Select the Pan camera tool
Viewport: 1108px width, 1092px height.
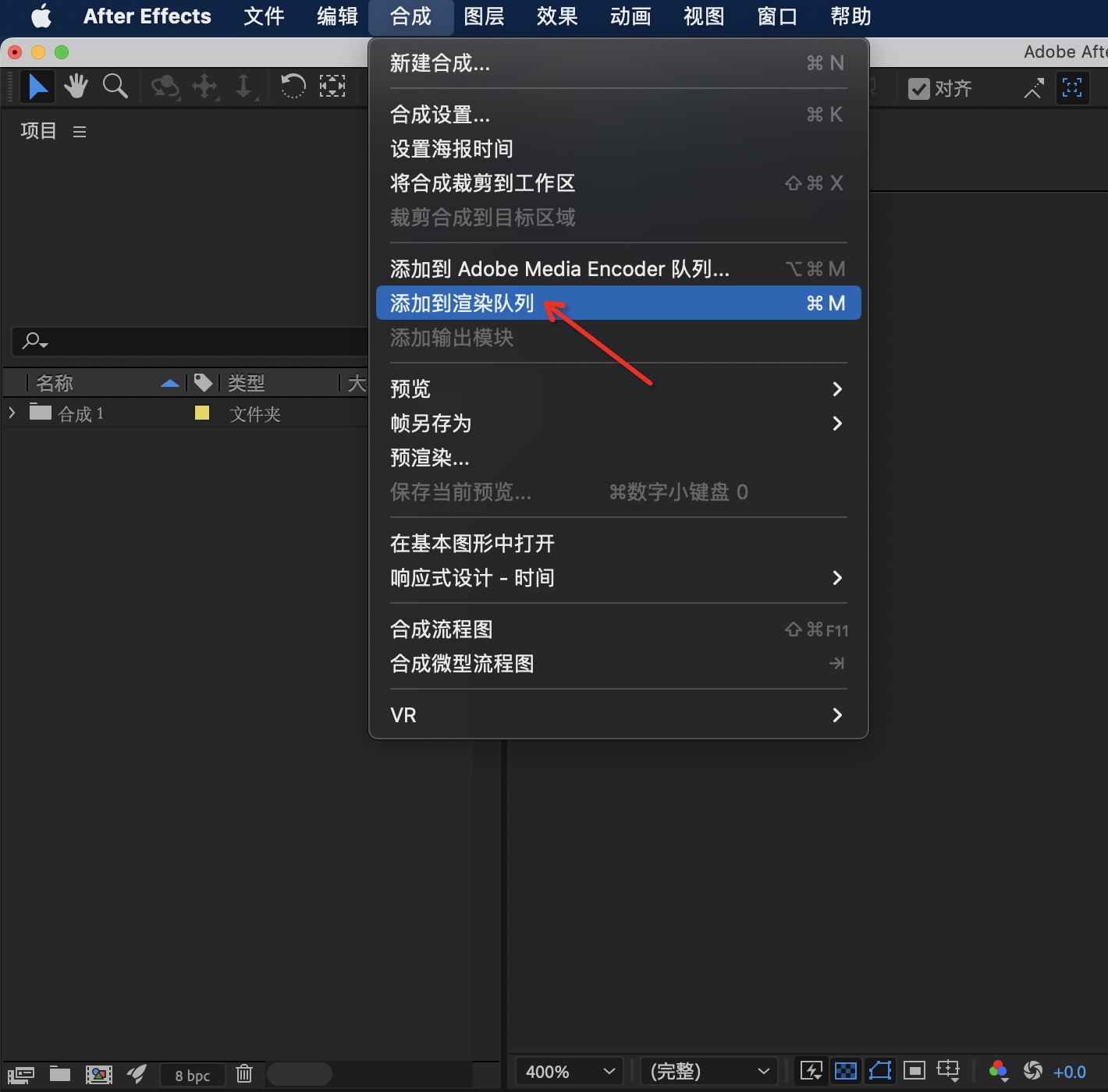[x=204, y=87]
